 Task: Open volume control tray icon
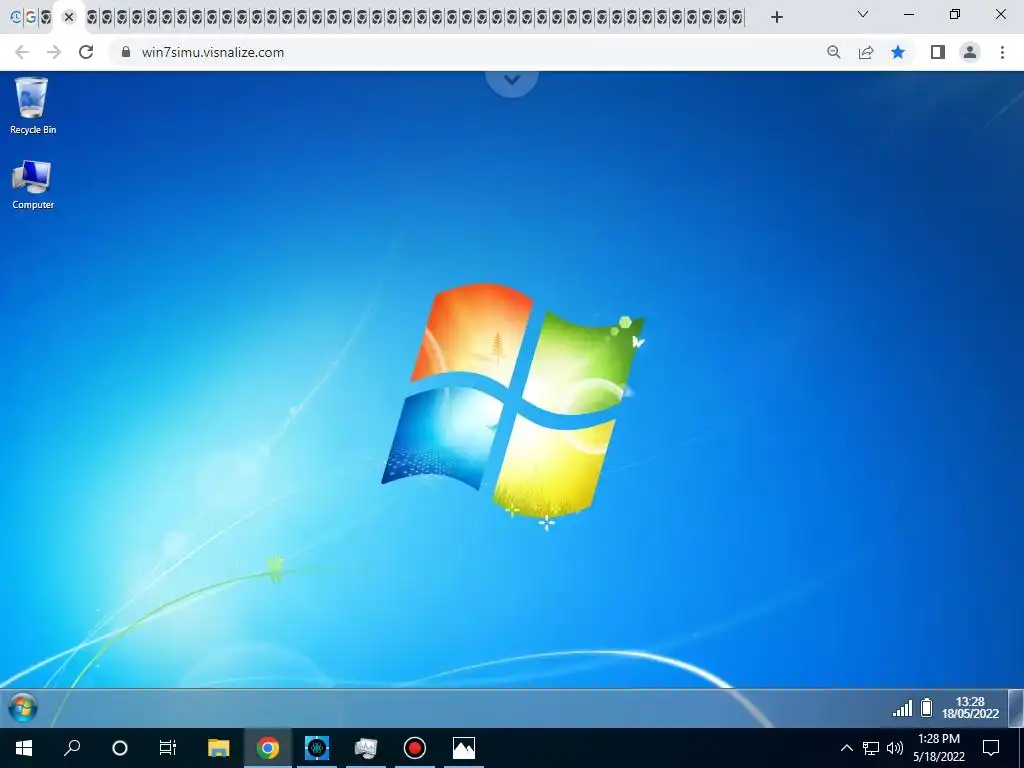(x=895, y=748)
